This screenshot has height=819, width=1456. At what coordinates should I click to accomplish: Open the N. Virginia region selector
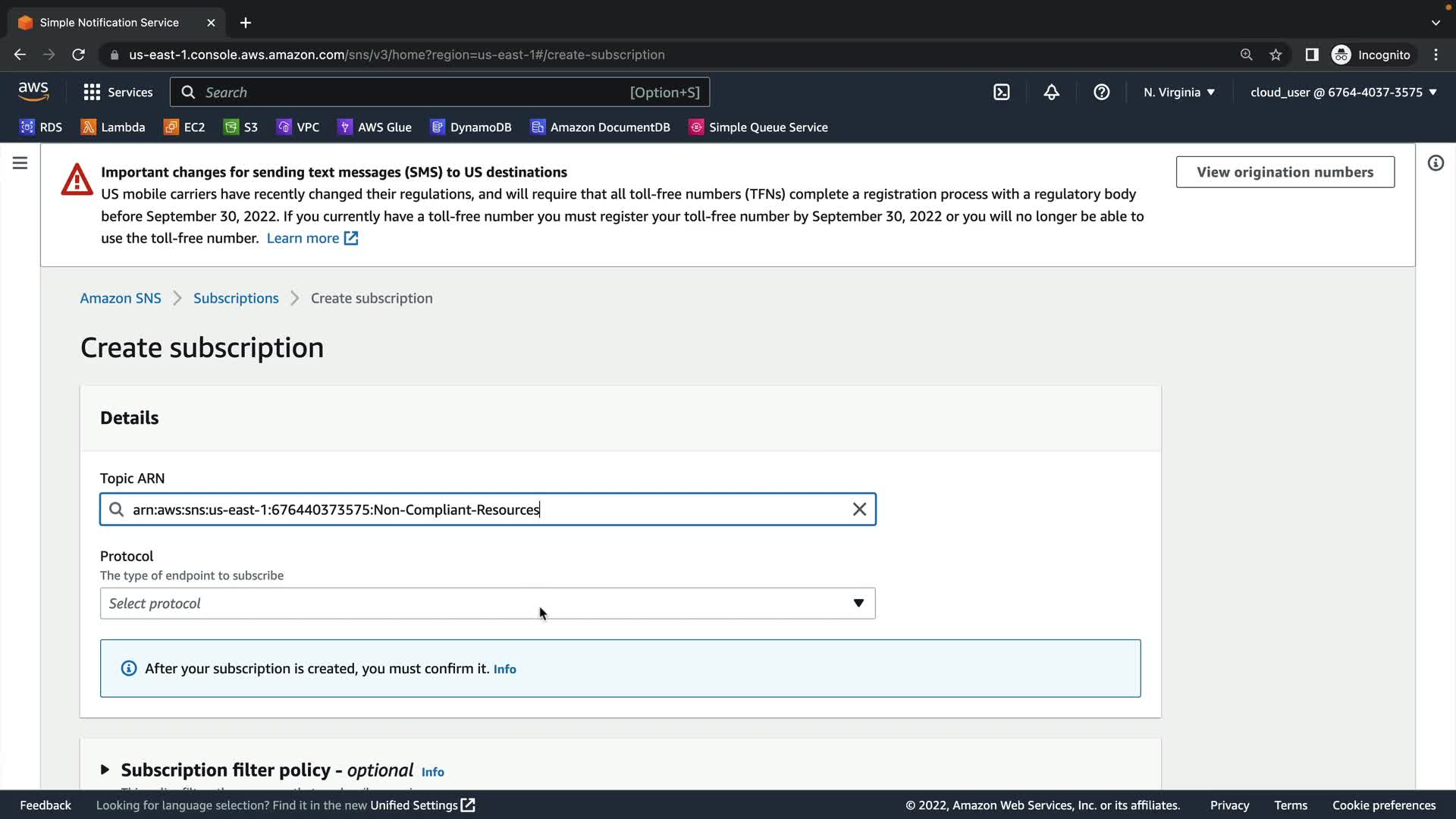[x=1178, y=93]
